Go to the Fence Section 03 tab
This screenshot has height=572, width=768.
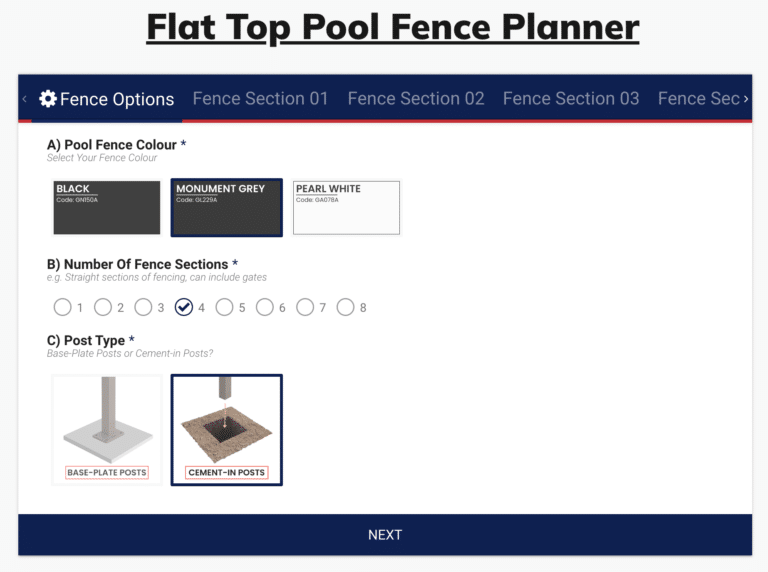[571, 99]
